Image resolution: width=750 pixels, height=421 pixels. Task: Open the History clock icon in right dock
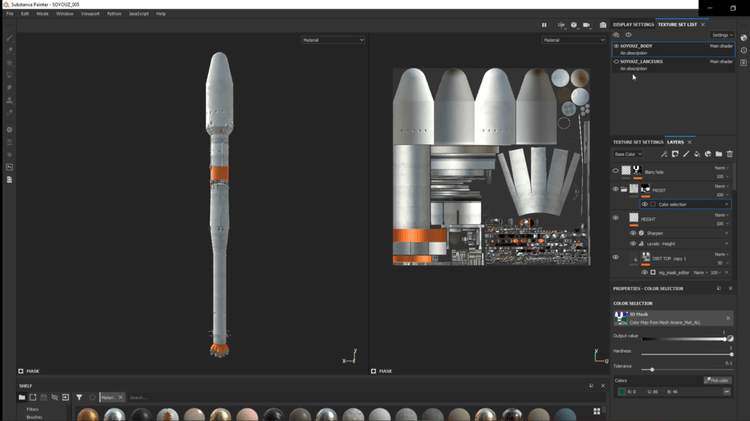coord(744,50)
